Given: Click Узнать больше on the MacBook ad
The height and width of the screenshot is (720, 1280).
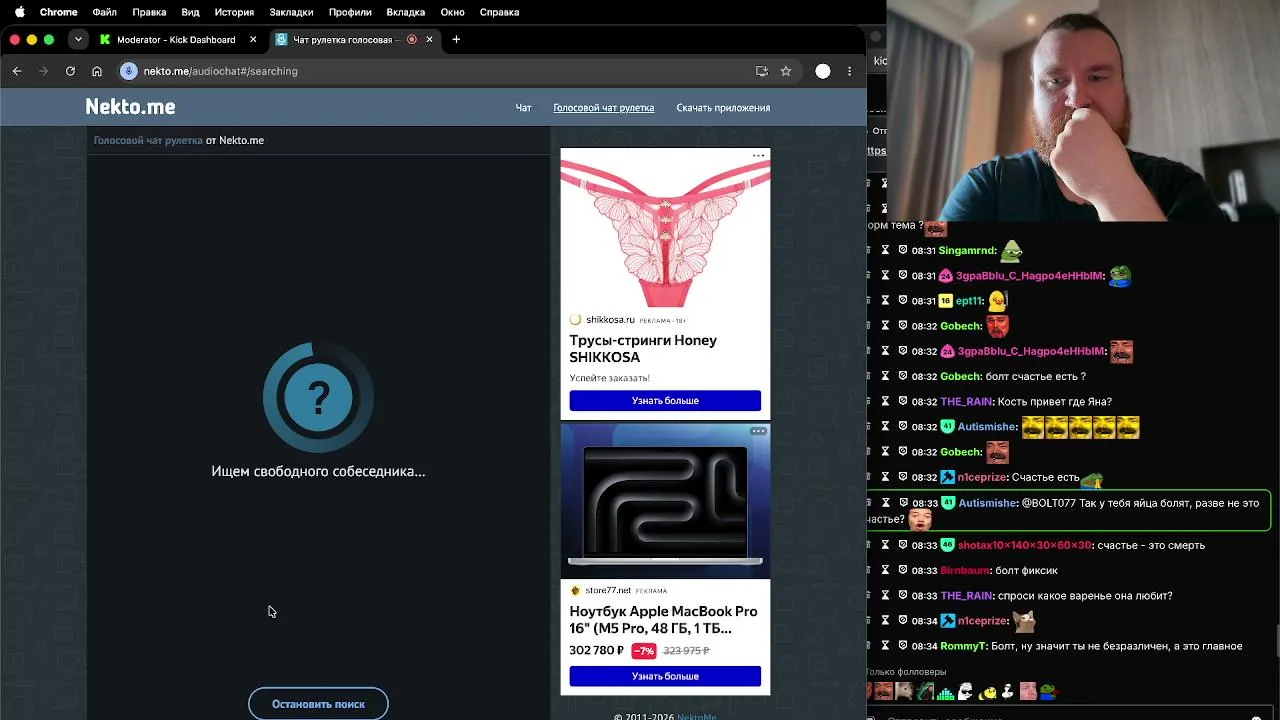Looking at the screenshot, I should point(665,676).
